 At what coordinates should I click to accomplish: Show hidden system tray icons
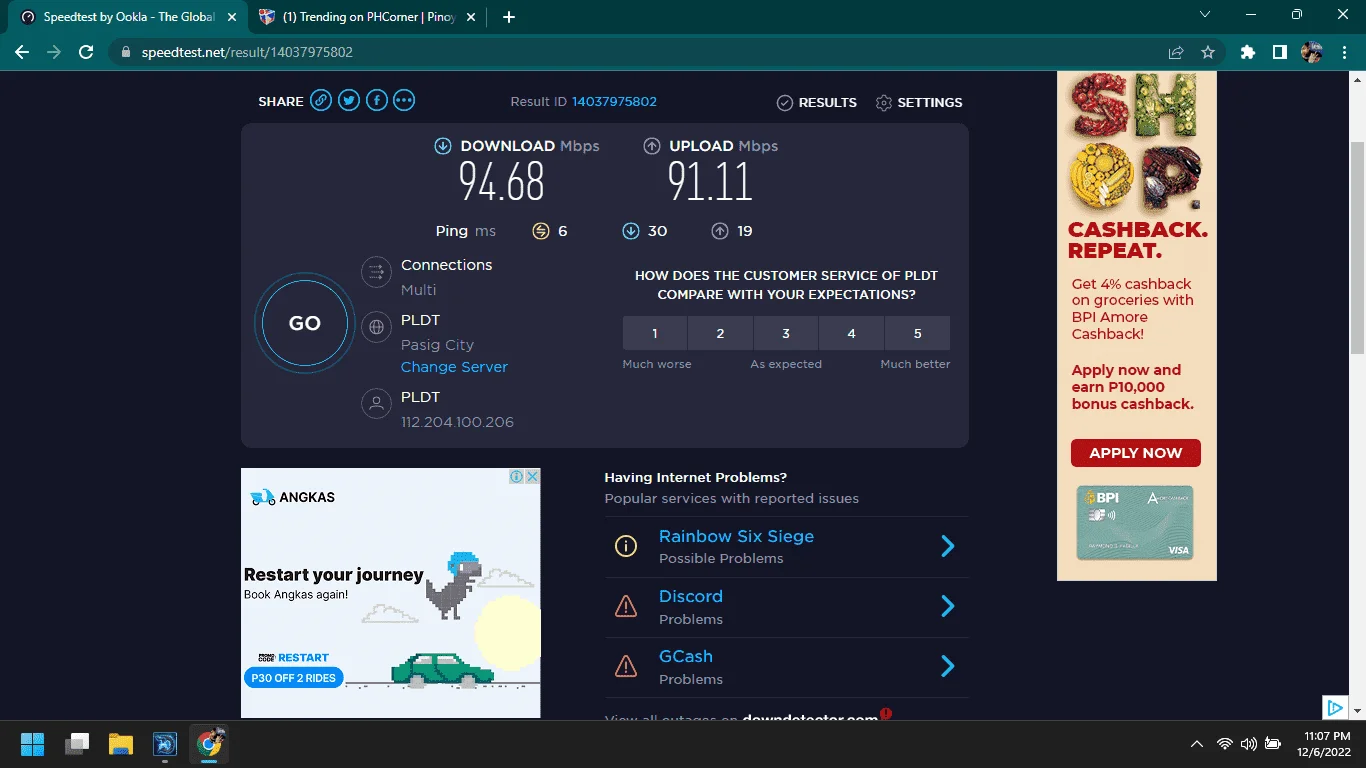(x=1196, y=744)
